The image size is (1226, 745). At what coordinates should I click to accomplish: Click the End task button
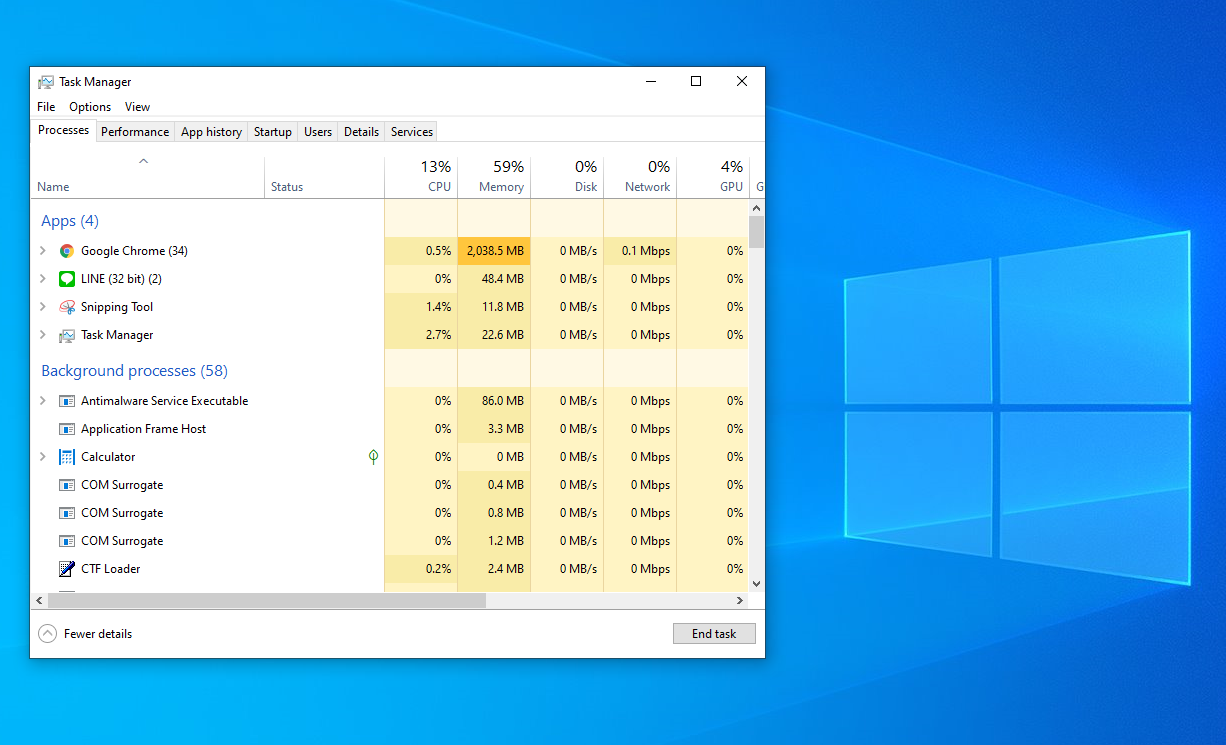(x=714, y=633)
